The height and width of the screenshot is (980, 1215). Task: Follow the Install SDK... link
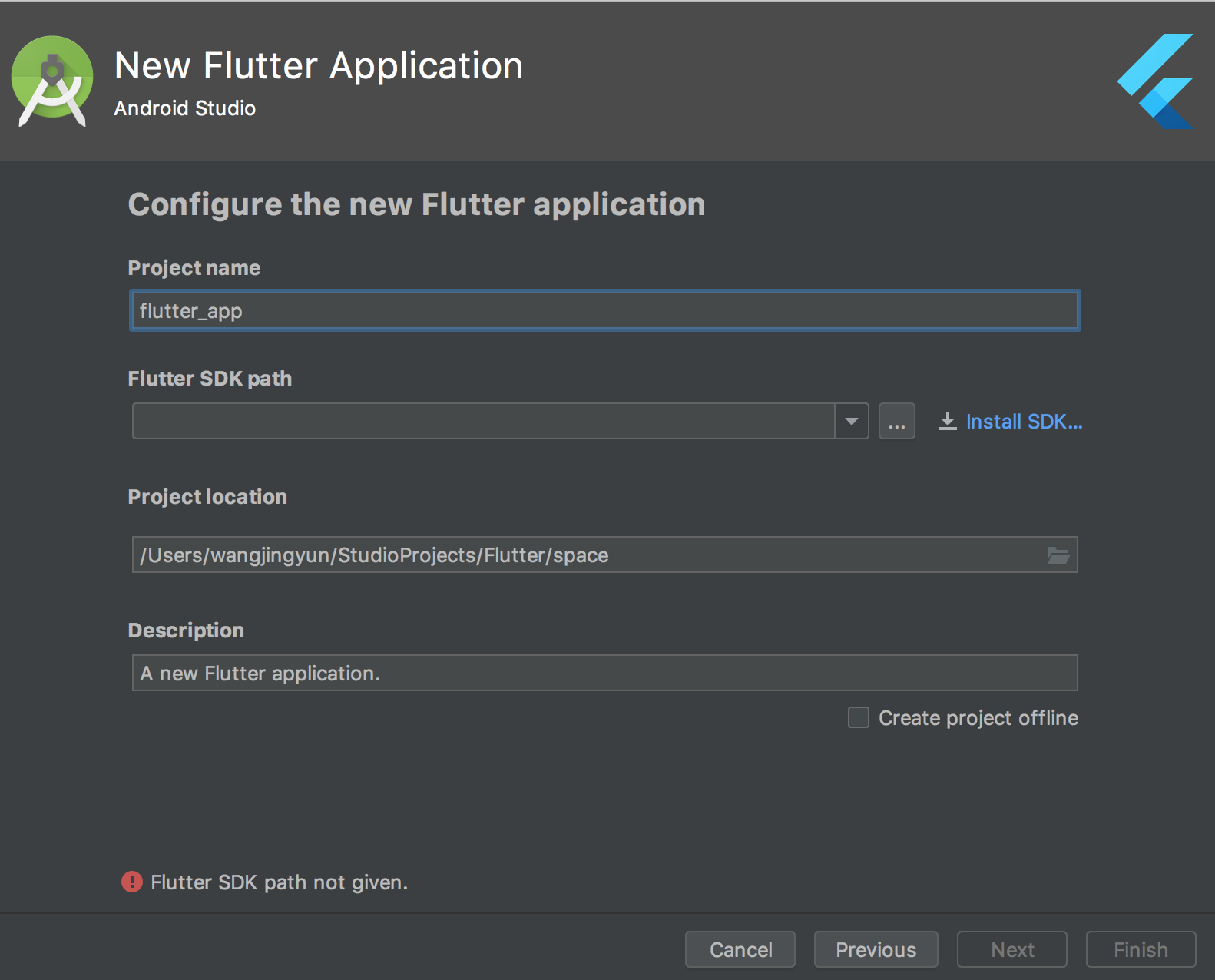(x=1024, y=422)
